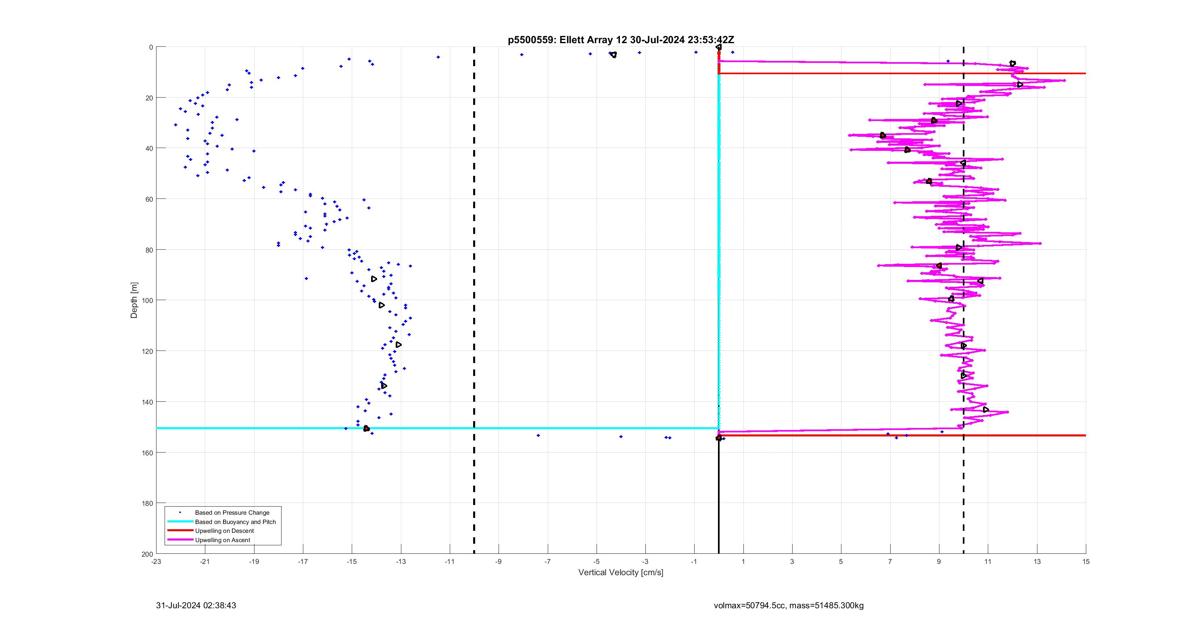Screen dimensions: 1200x622
Task: Click the positive 7 tick label on velocity axis
Action: (x=891, y=561)
